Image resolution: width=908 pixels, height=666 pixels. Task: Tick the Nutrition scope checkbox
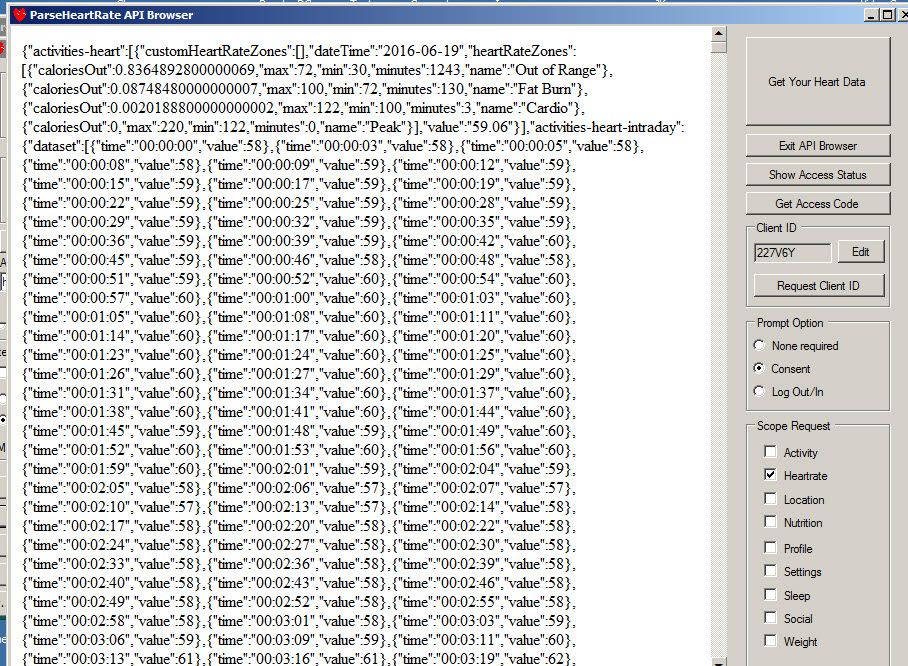(770, 522)
